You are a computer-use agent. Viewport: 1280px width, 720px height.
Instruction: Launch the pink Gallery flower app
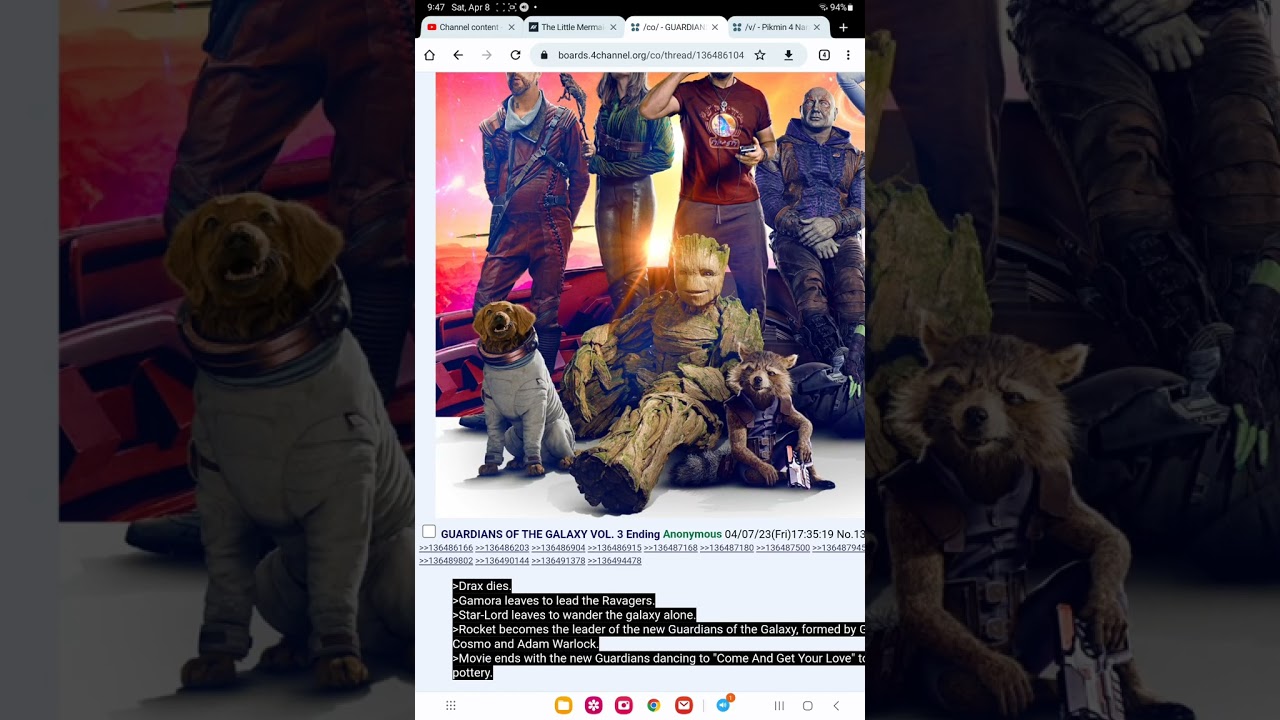click(x=594, y=706)
